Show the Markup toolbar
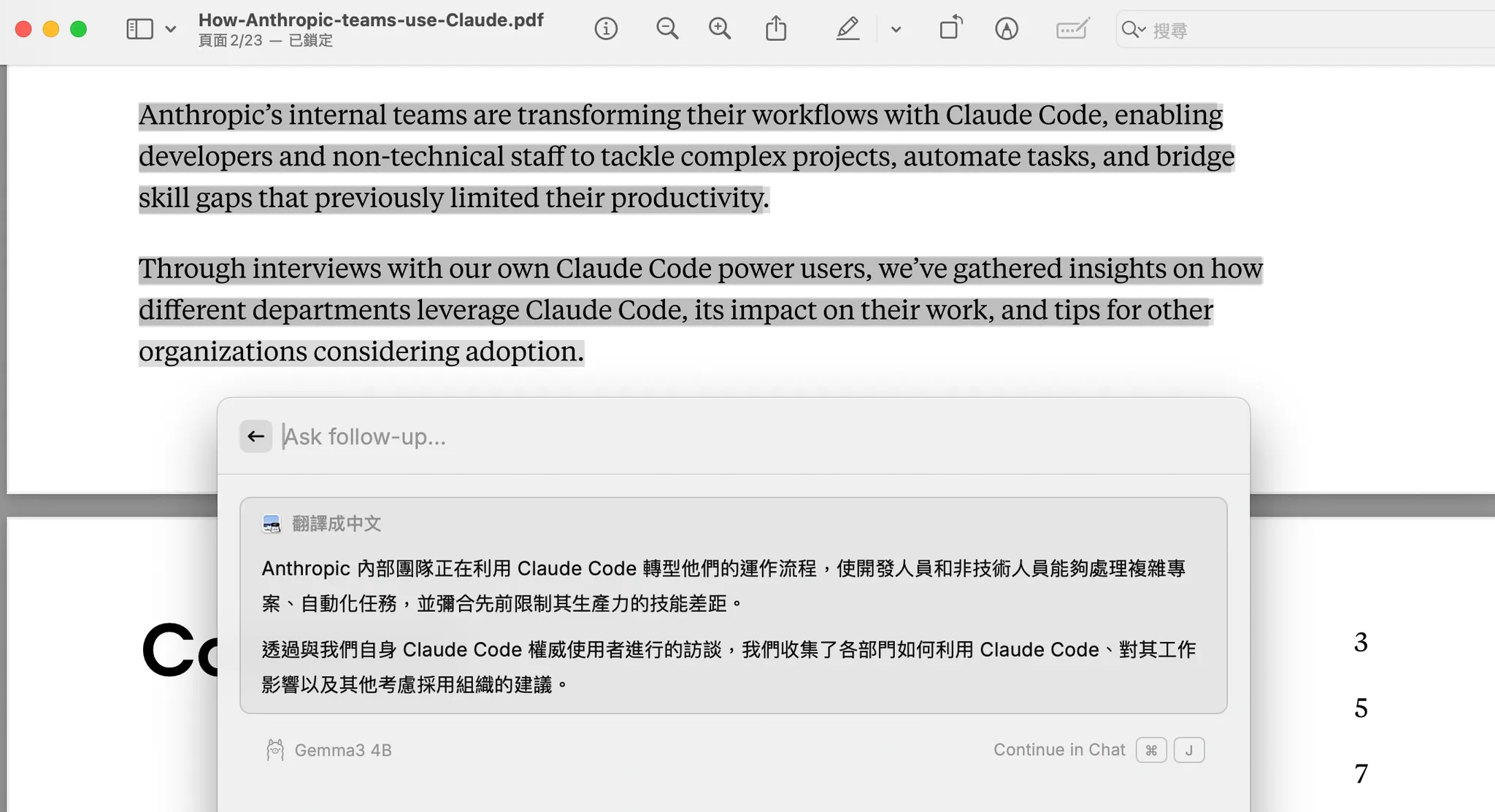 point(1007,29)
